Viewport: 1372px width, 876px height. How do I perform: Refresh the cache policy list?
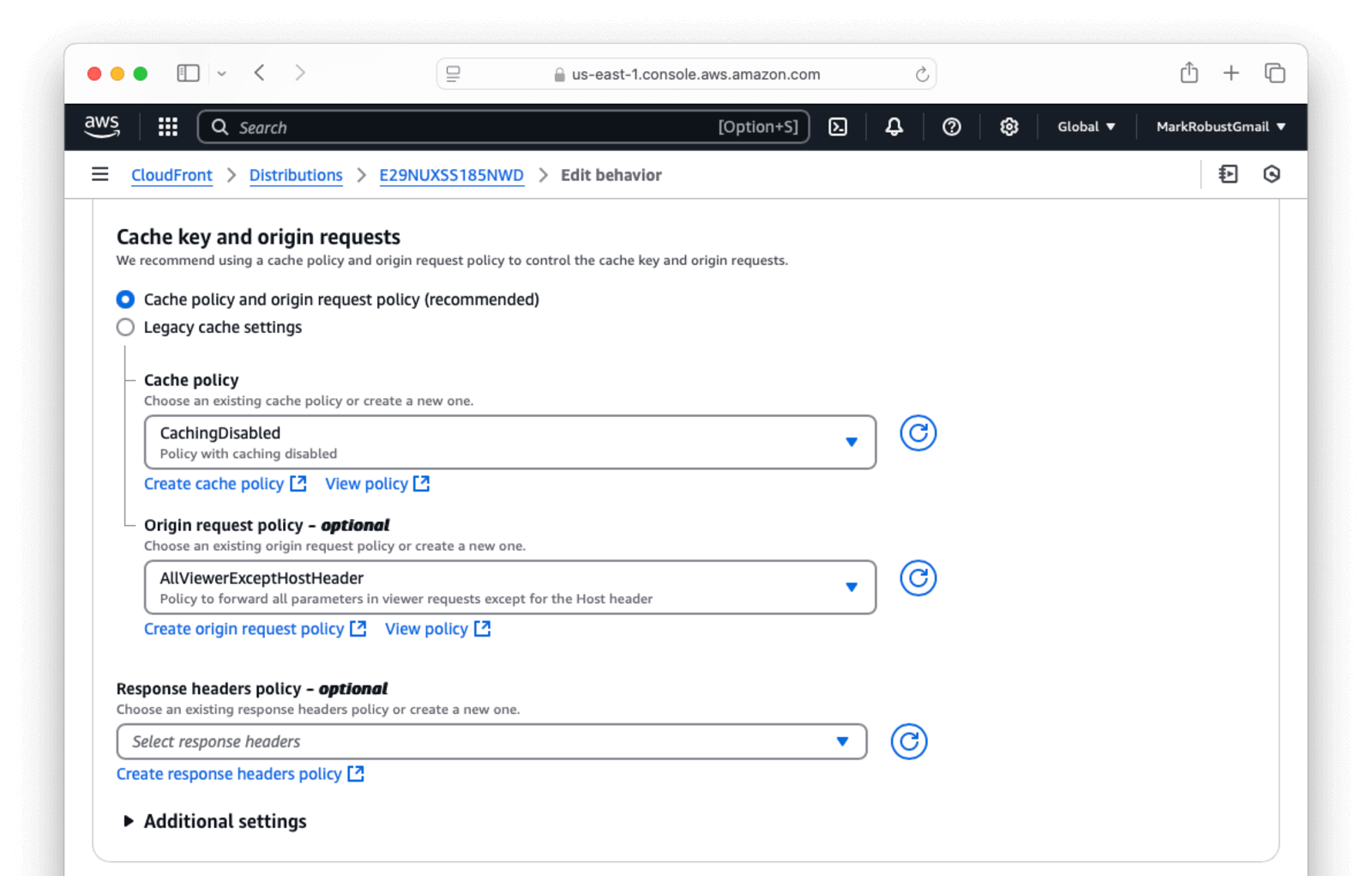(918, 433)
